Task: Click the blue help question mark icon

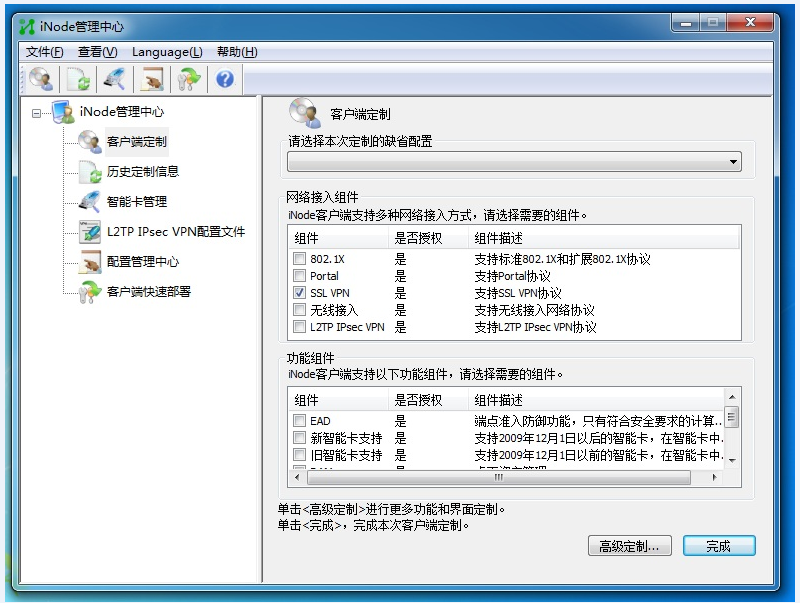Action: [x=225, y=79]
